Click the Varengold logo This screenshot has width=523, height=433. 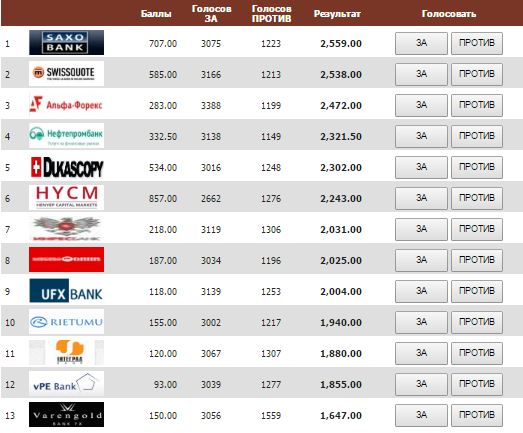pos(66,415)
